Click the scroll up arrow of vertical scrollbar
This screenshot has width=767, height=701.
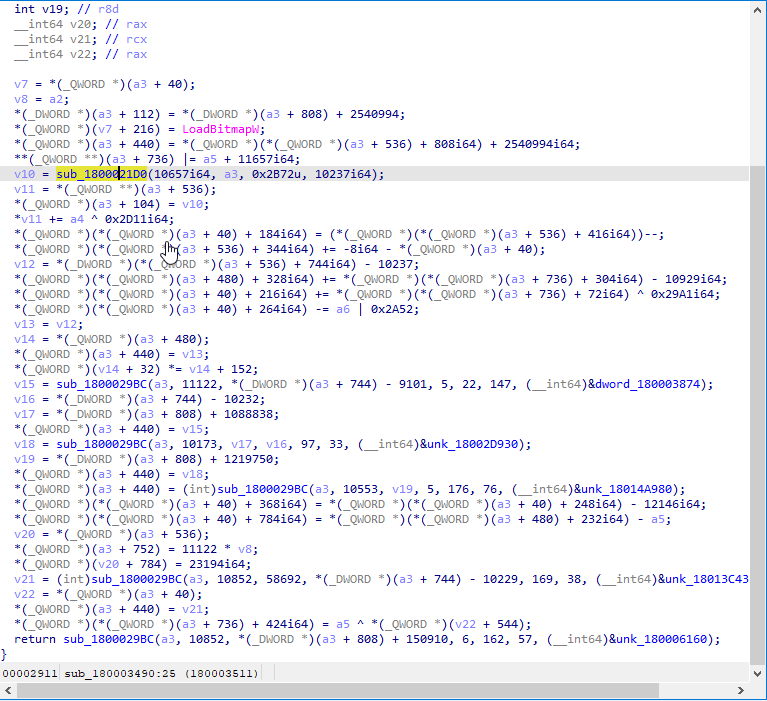(x=758, y=9)
